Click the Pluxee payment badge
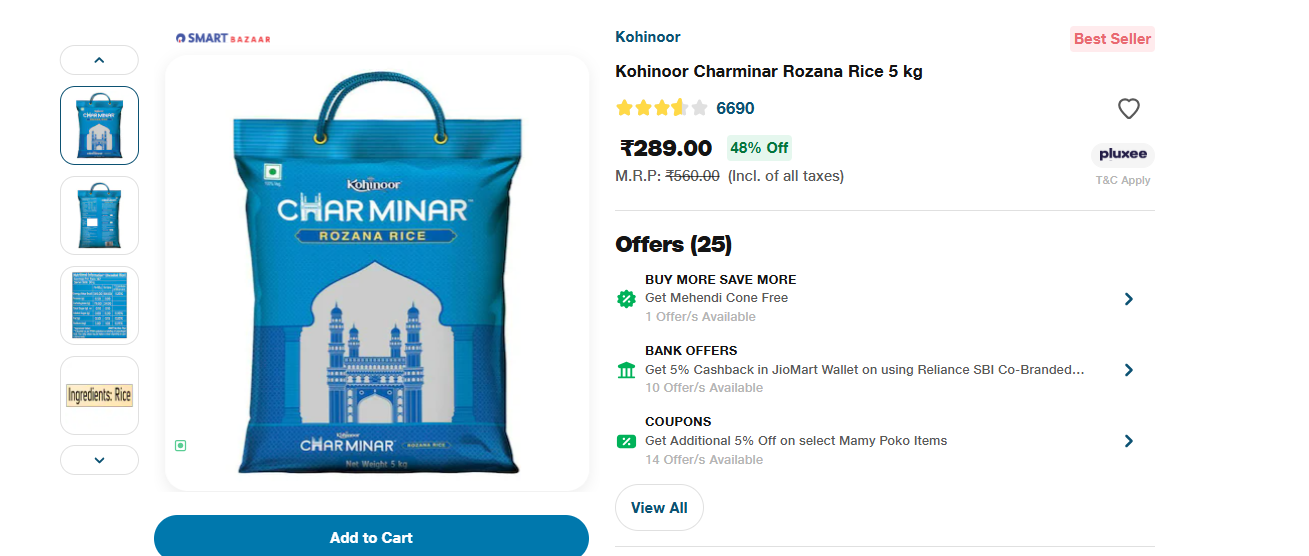Image resolution: width=1309 pixels, height=556 pixels. 1122,154
